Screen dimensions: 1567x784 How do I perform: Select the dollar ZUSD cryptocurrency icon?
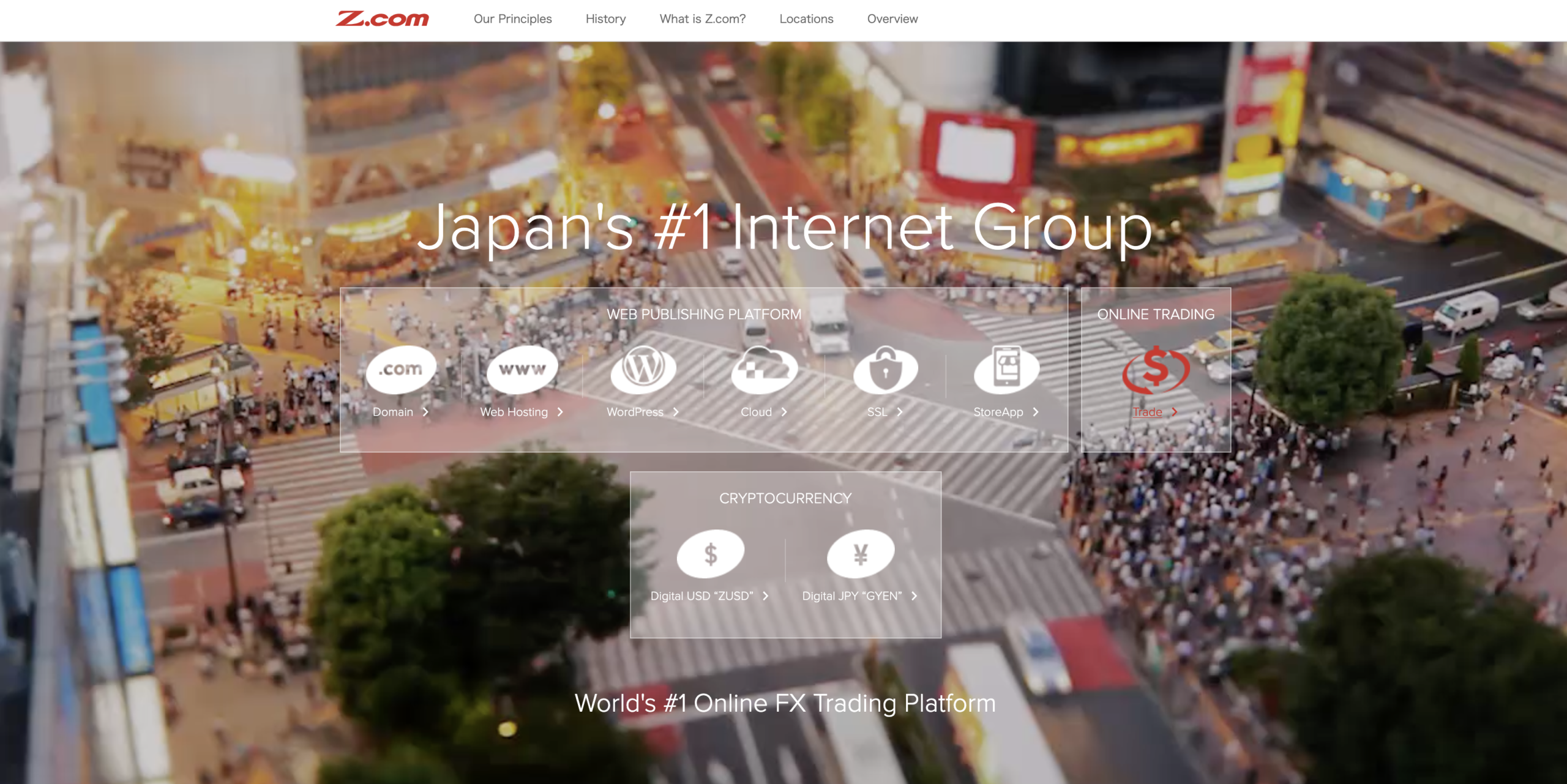coord(710,554)
